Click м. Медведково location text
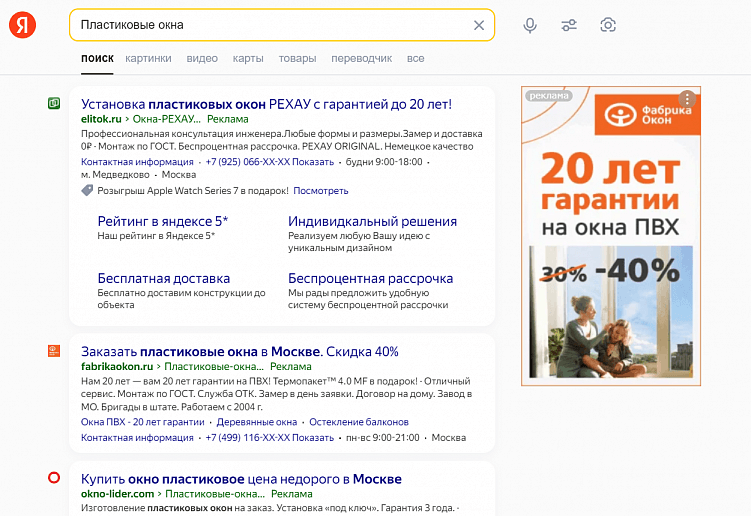This screenshot has width=751, height=516. click(x=115, y=175)
